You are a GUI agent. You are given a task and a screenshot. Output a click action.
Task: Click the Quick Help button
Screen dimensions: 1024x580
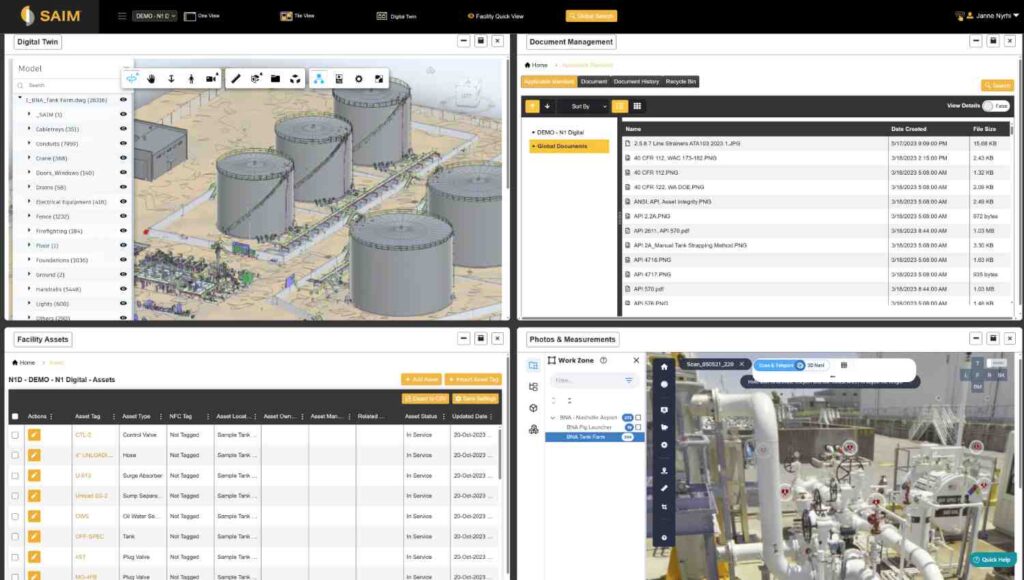pyautogui.click(x=992, y=559)
